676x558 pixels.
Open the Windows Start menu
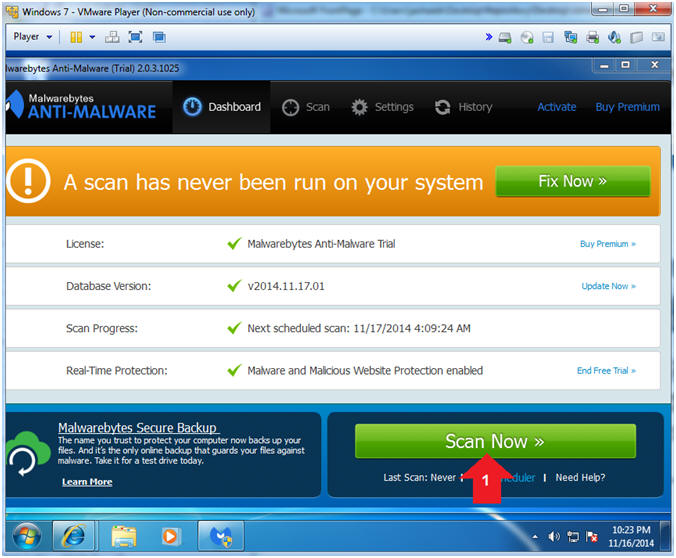coord(27,536)
